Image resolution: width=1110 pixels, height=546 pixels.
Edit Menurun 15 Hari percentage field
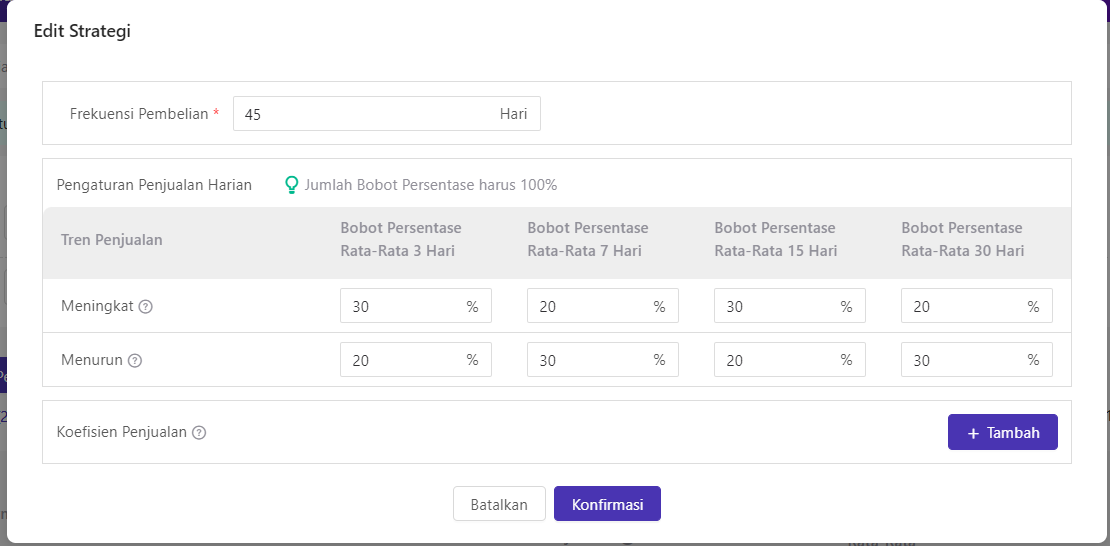(x=774, y=360)
